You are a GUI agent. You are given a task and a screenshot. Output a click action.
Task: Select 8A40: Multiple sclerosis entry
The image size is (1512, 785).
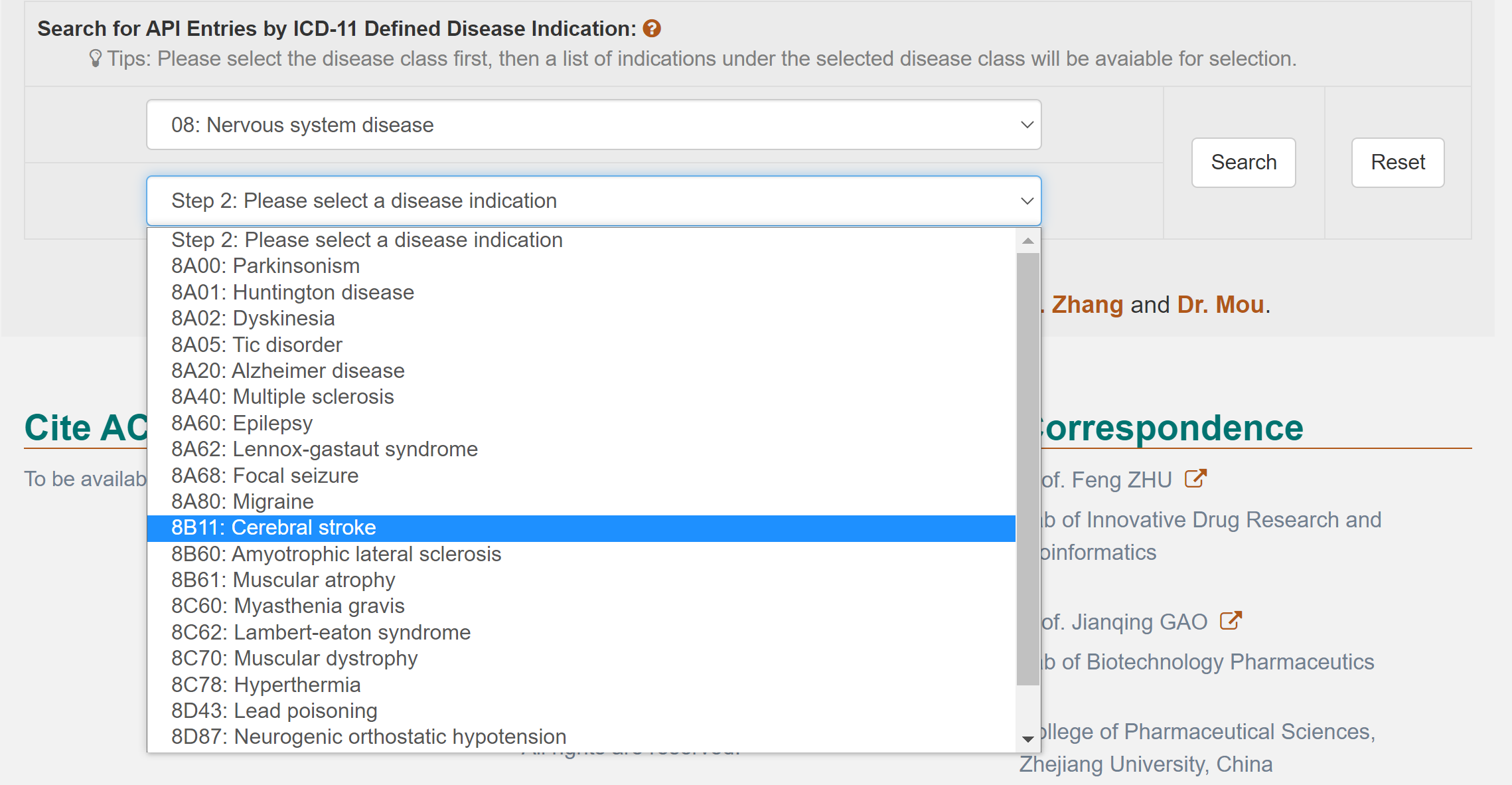(282, 396)
